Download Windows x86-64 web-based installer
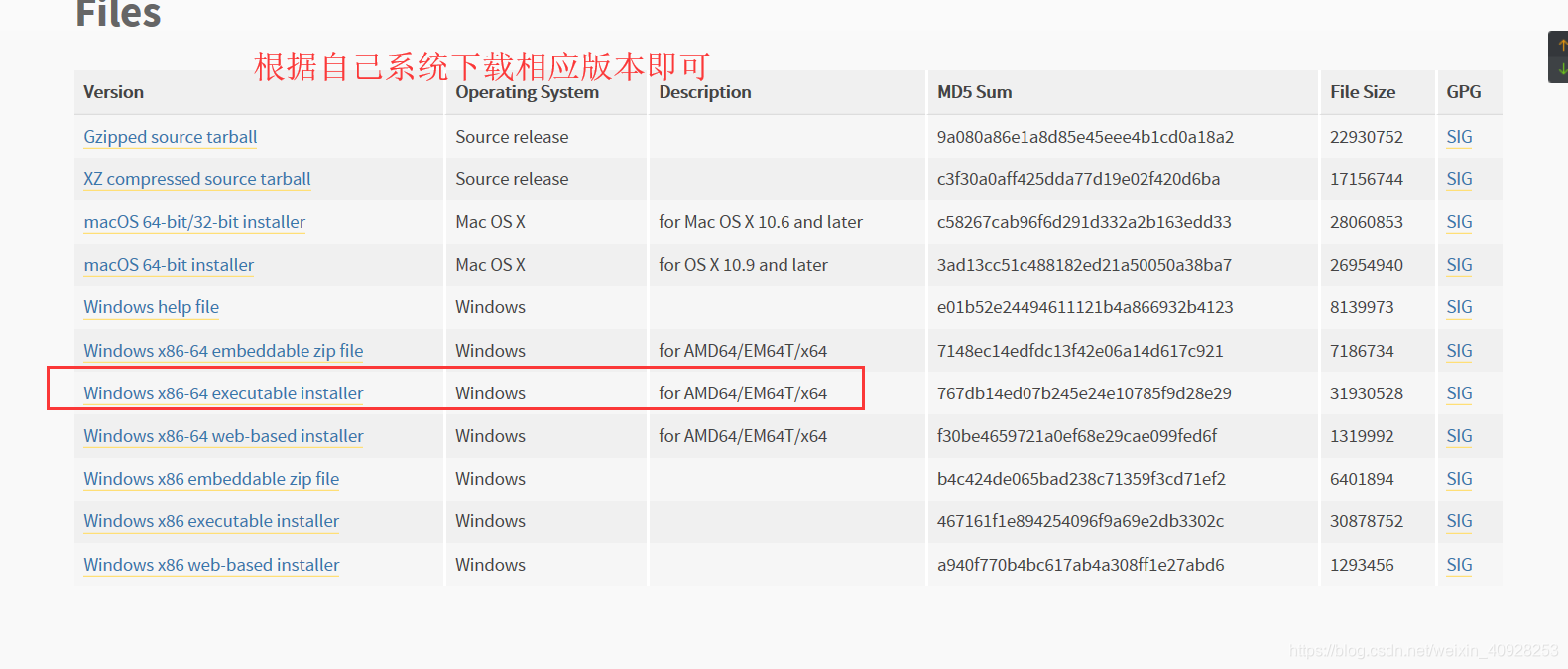Image resolution: width=1568 pixels, height=669 pixels. 223,436
